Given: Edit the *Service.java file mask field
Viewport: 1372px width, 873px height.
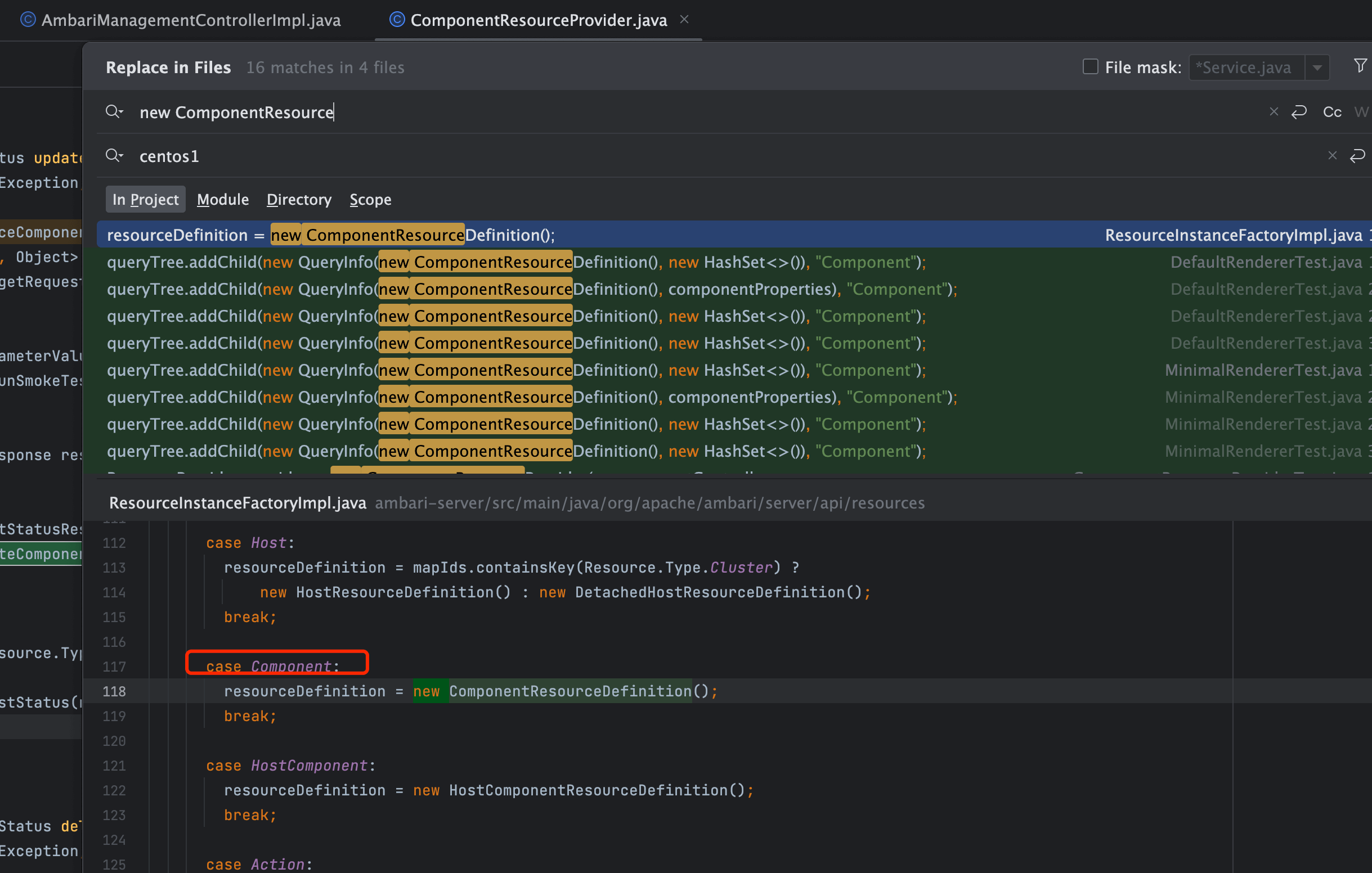Looking at the screenshot, I should [1246, 67].
